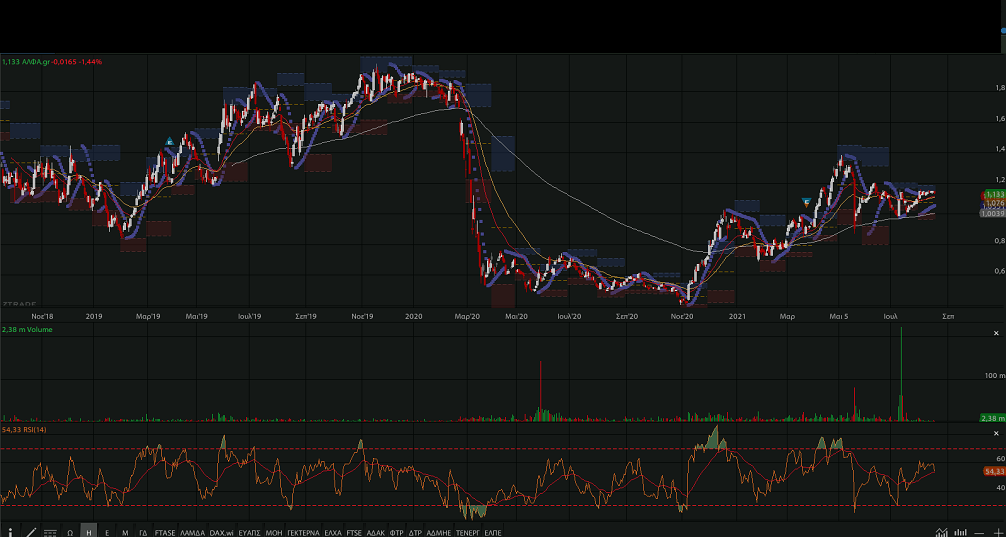Click the info icon in bottom toolbar

(x=10, y=532)
